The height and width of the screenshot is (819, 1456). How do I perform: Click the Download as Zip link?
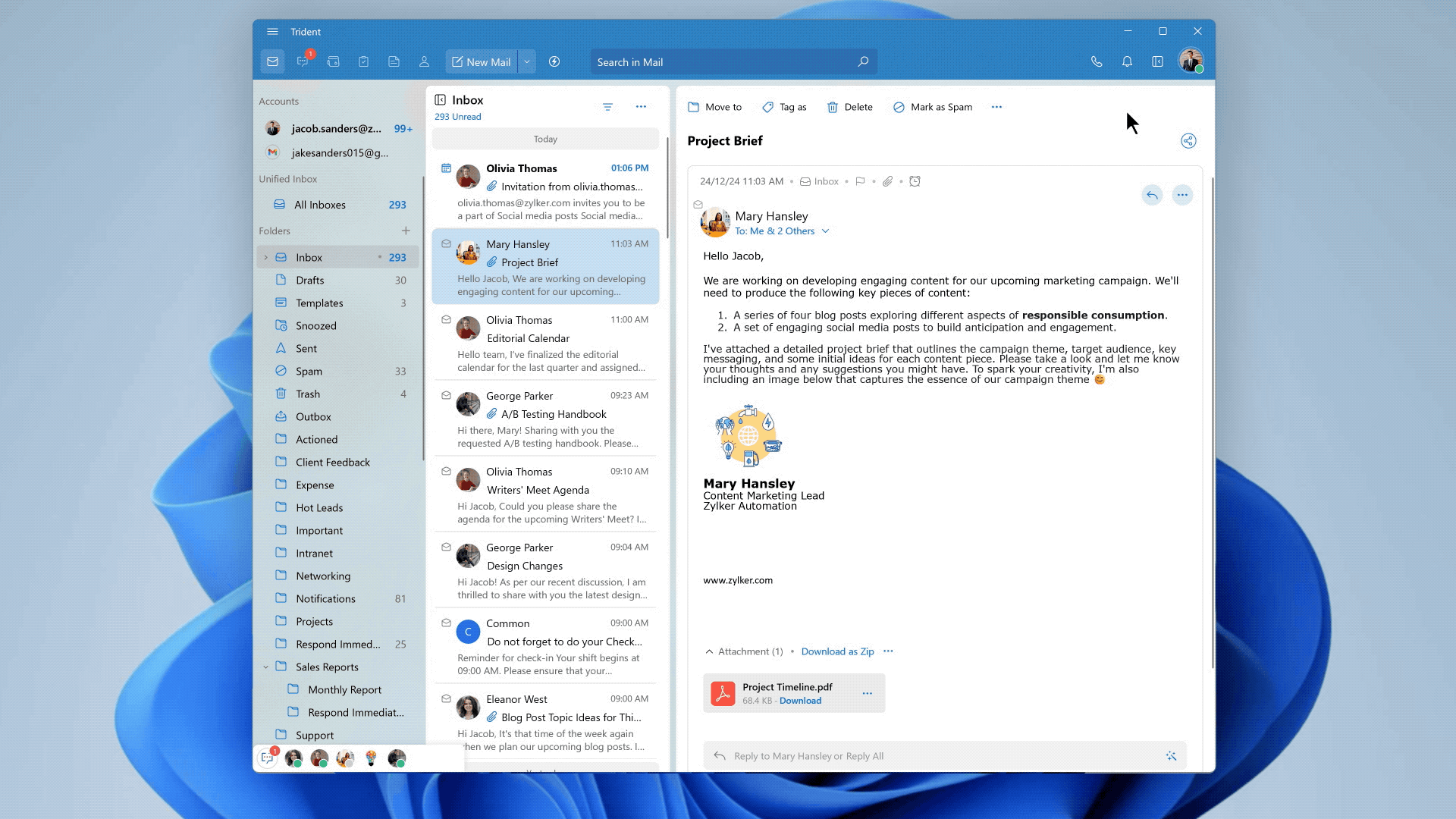(837, 651)
